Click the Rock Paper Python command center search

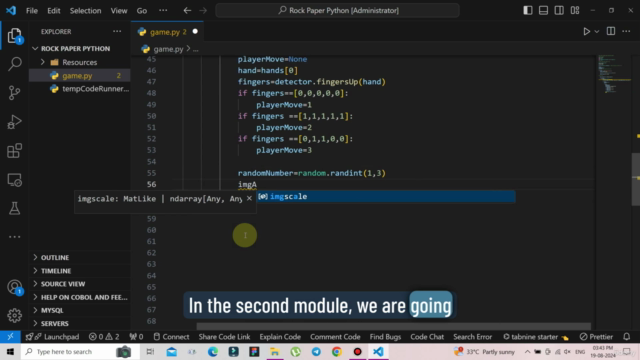click(x=338, y=11)
